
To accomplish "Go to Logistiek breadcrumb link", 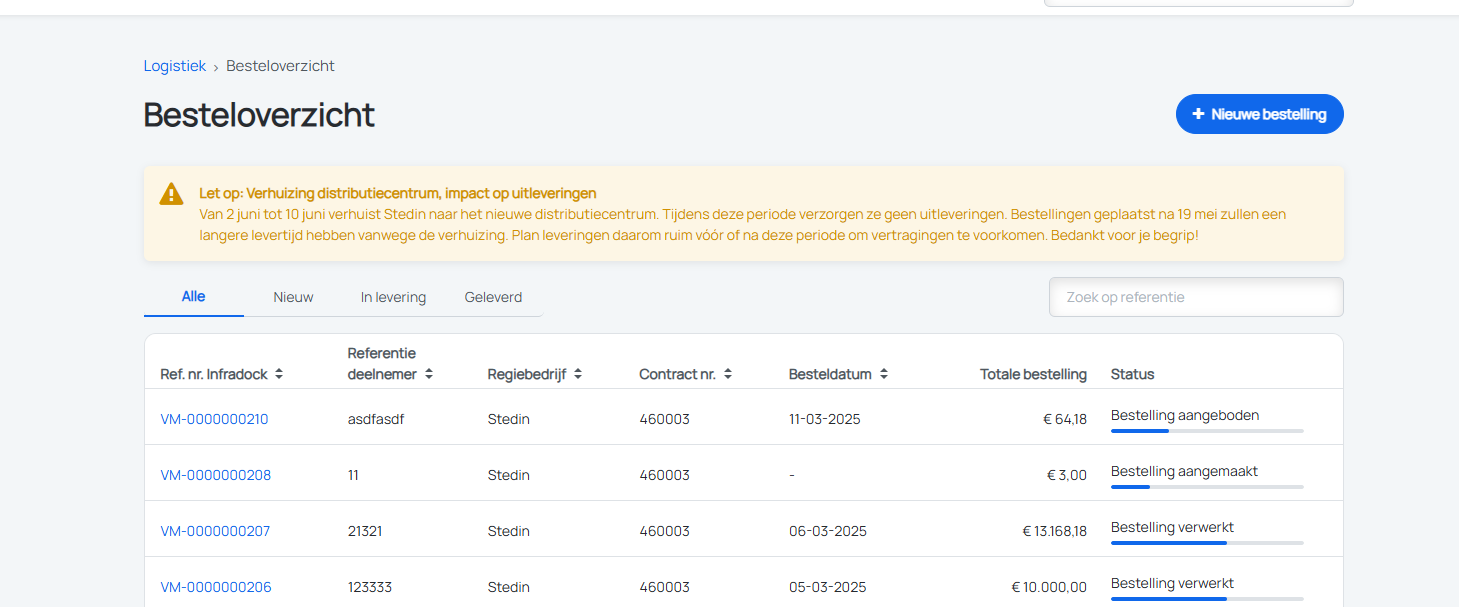I will 175,66.
